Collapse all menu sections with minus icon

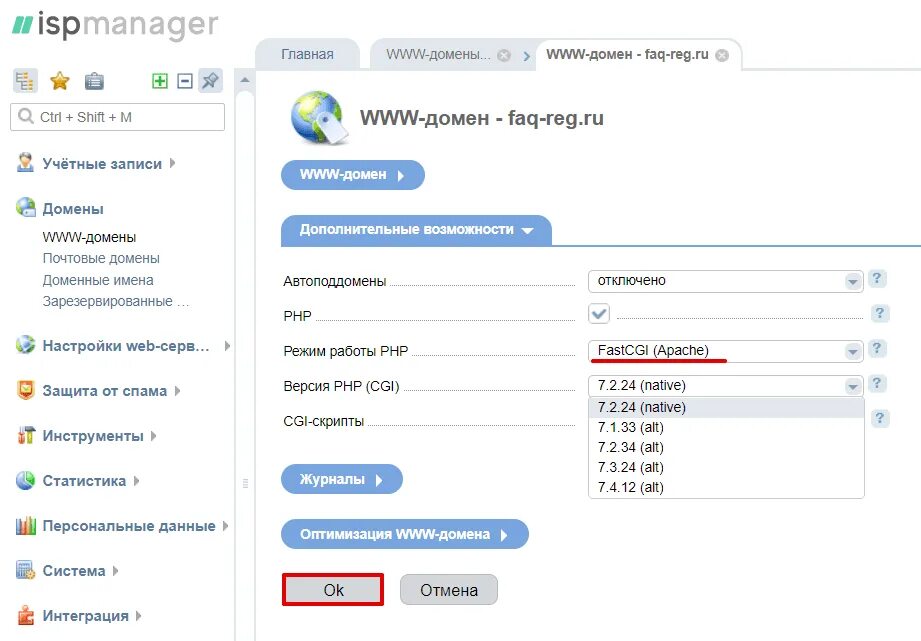pos(185,81)
